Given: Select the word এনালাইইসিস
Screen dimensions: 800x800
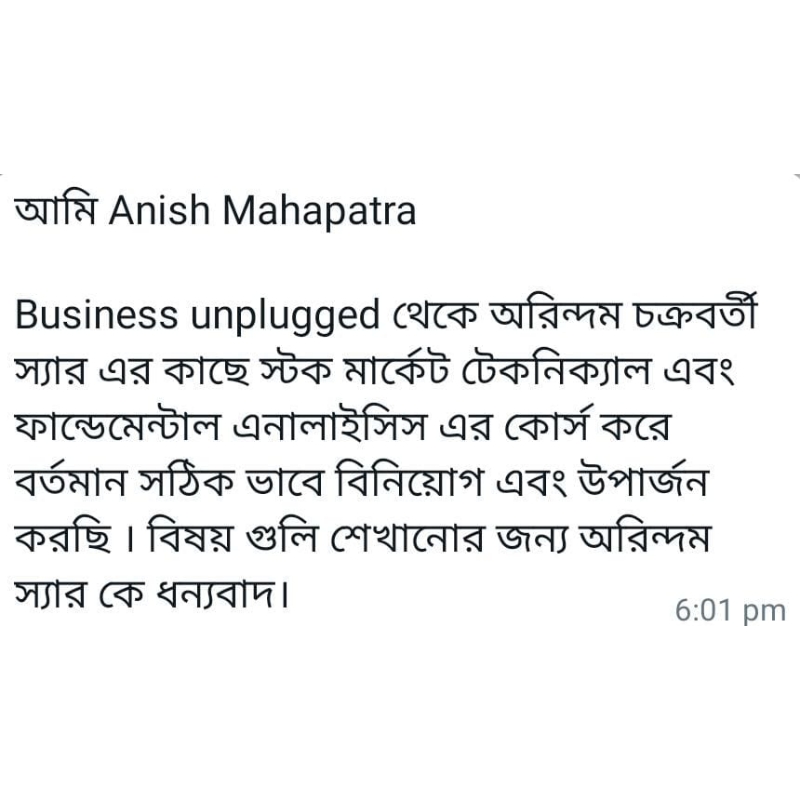Looking at the screenshot, I should tap(330, 426).
